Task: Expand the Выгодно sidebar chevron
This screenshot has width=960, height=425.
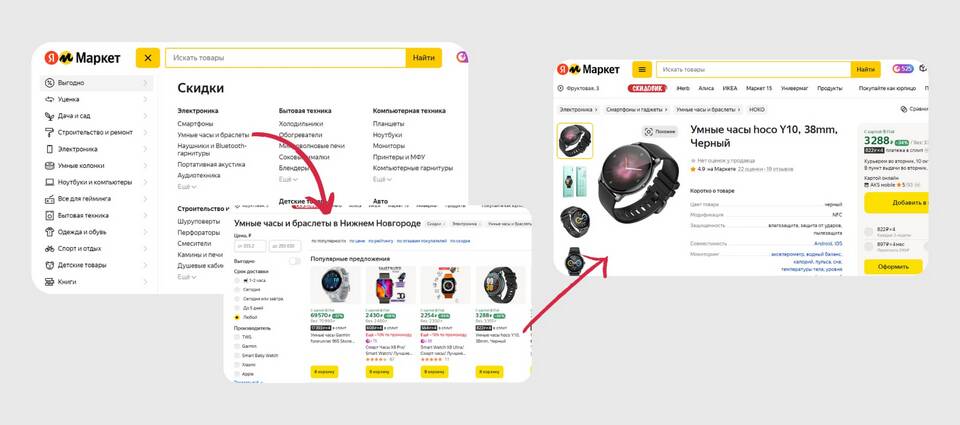Action: [x=145, y=83]
